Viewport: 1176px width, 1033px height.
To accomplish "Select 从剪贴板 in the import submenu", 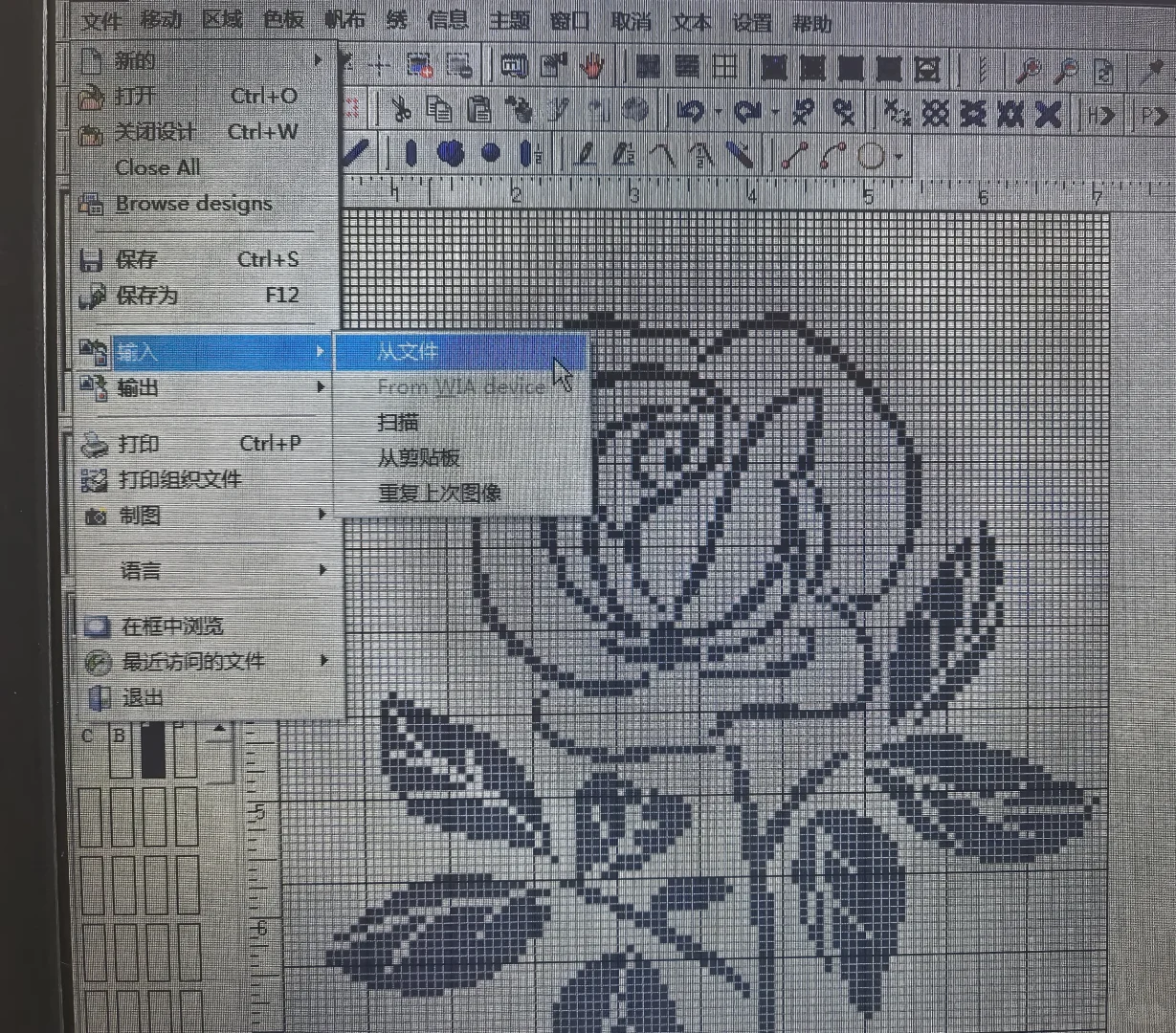I will click(460, 457).
